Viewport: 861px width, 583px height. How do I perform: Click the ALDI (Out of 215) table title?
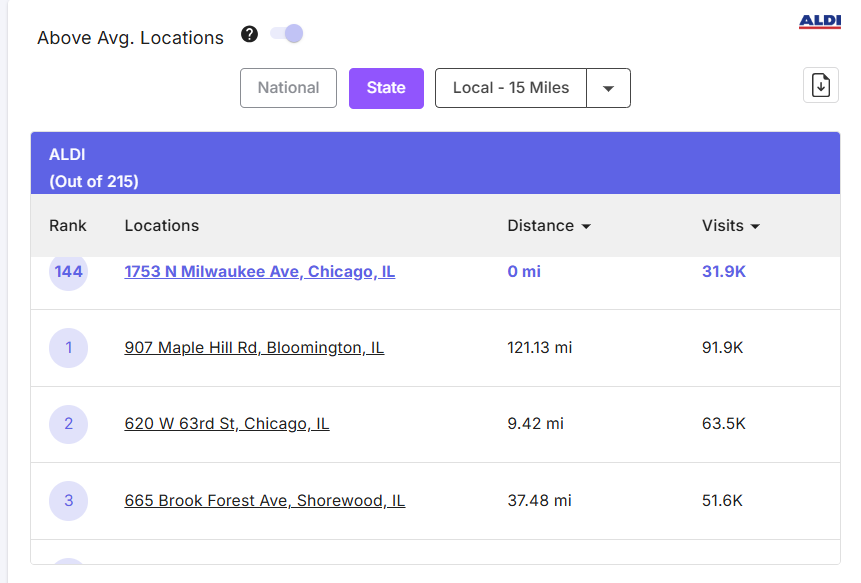coord(94,168)
